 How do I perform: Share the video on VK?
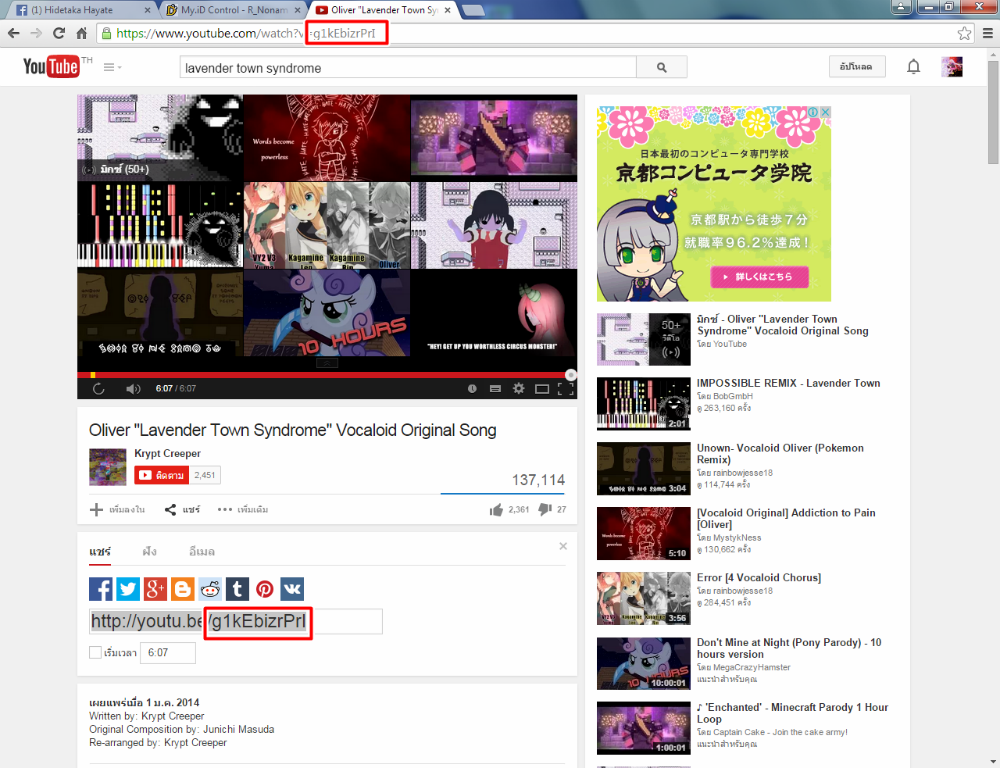(x=292, y=589)
